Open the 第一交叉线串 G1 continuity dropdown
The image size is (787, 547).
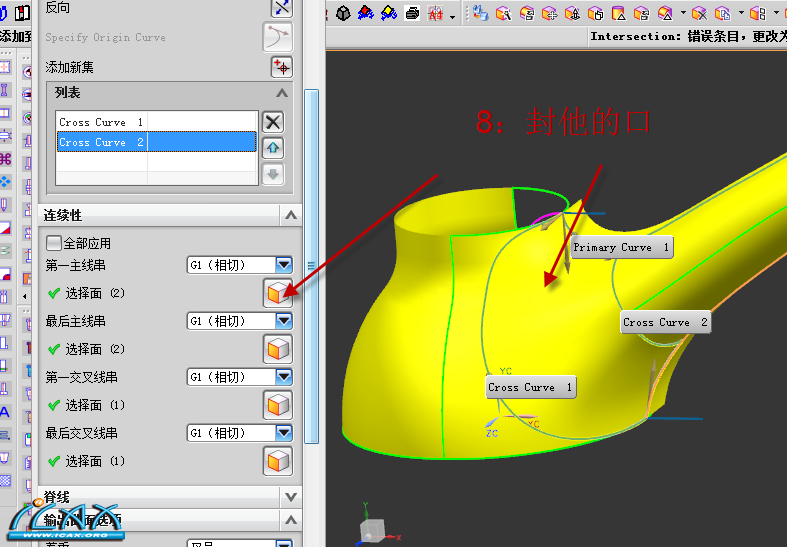point(284,377)
